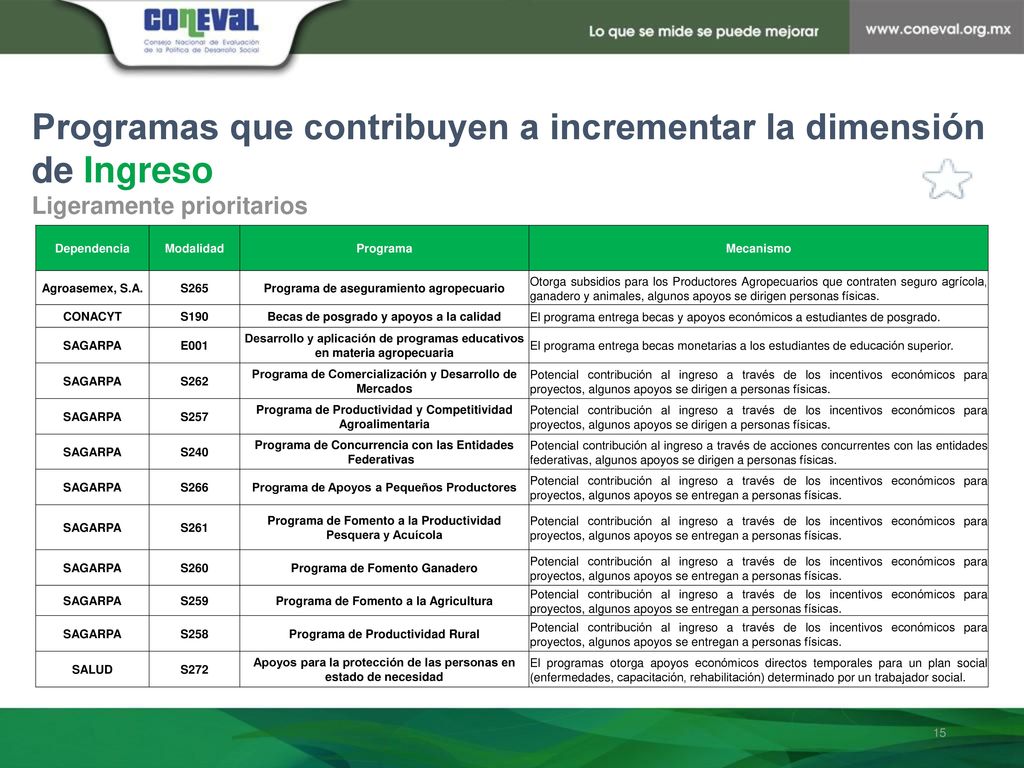Screen dimensions: 1024x768
Task: Click 'Programa de Apoyos a Pequeños Productores'
Action: point(384,487)
